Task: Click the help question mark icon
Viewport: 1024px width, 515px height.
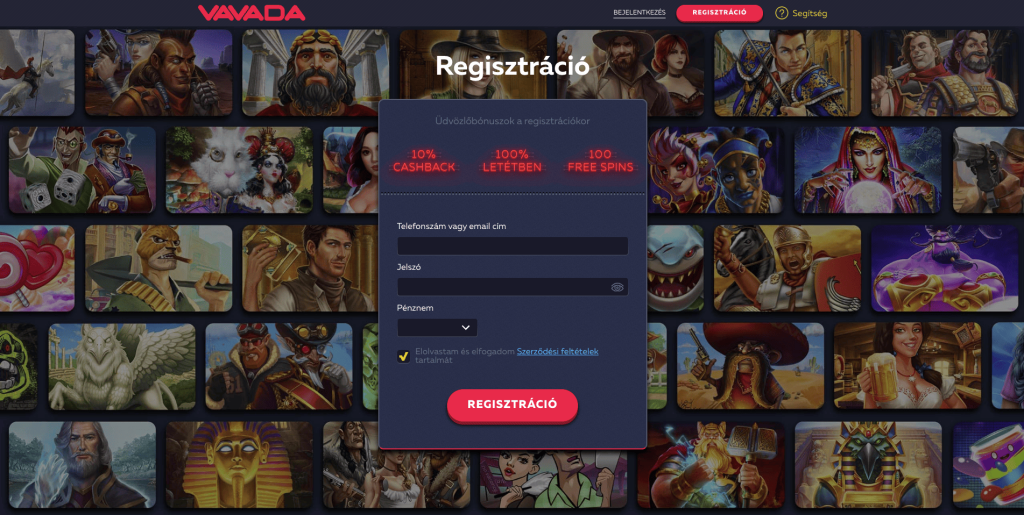Action: 781,13
